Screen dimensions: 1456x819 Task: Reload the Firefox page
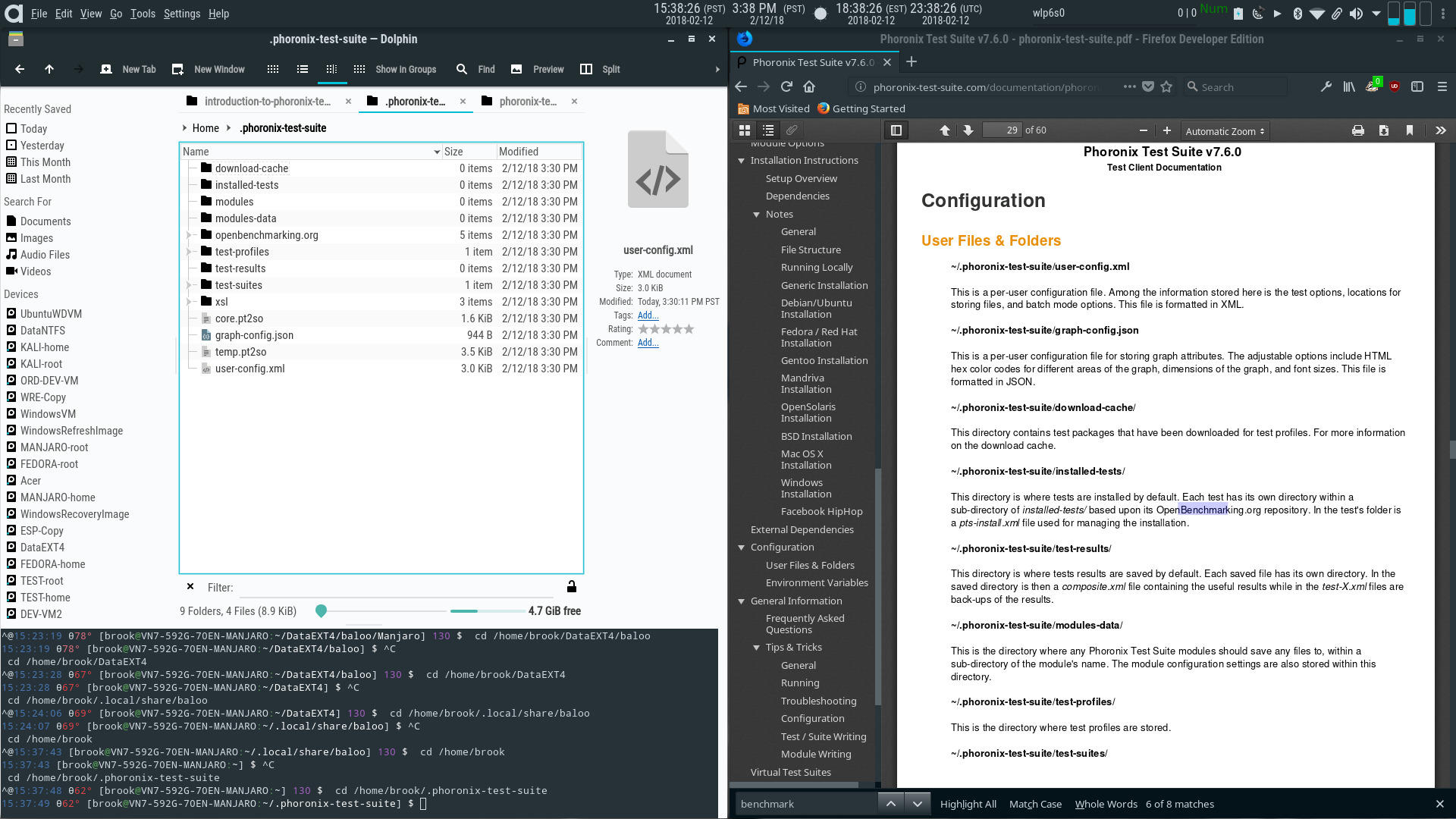[x=786, y=86]
